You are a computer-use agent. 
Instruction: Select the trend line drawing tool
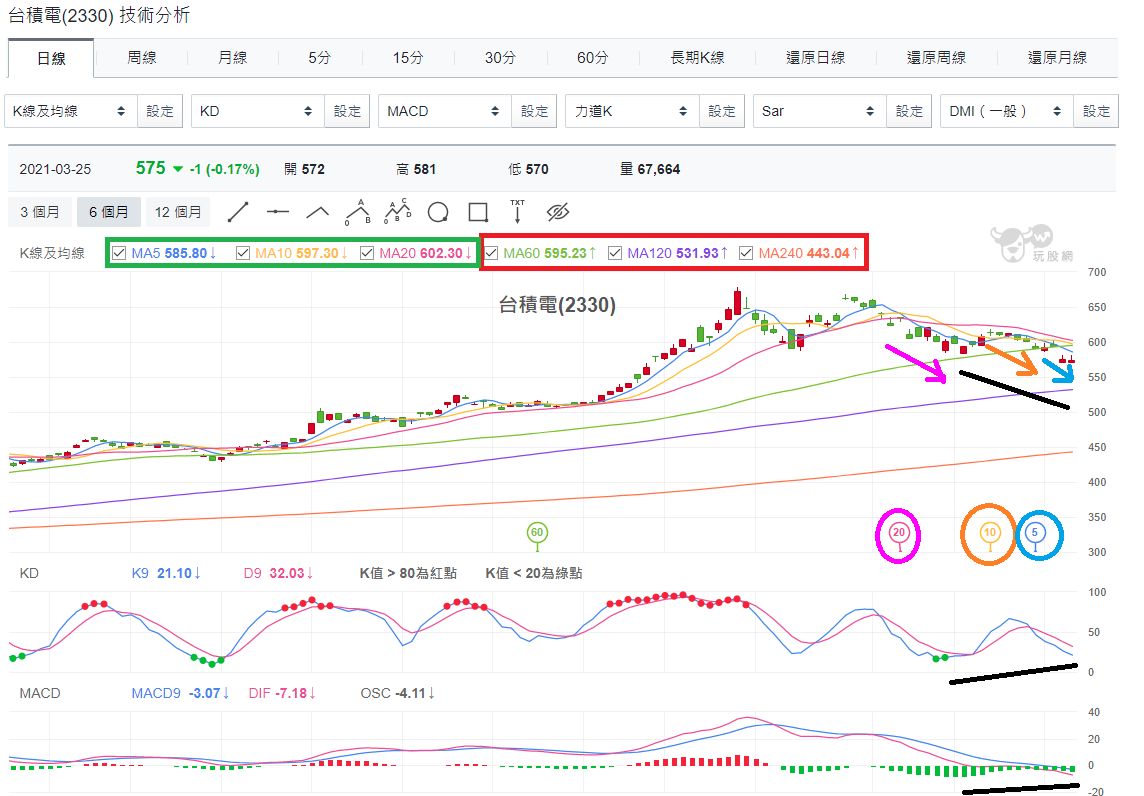[x=238, y=212]
